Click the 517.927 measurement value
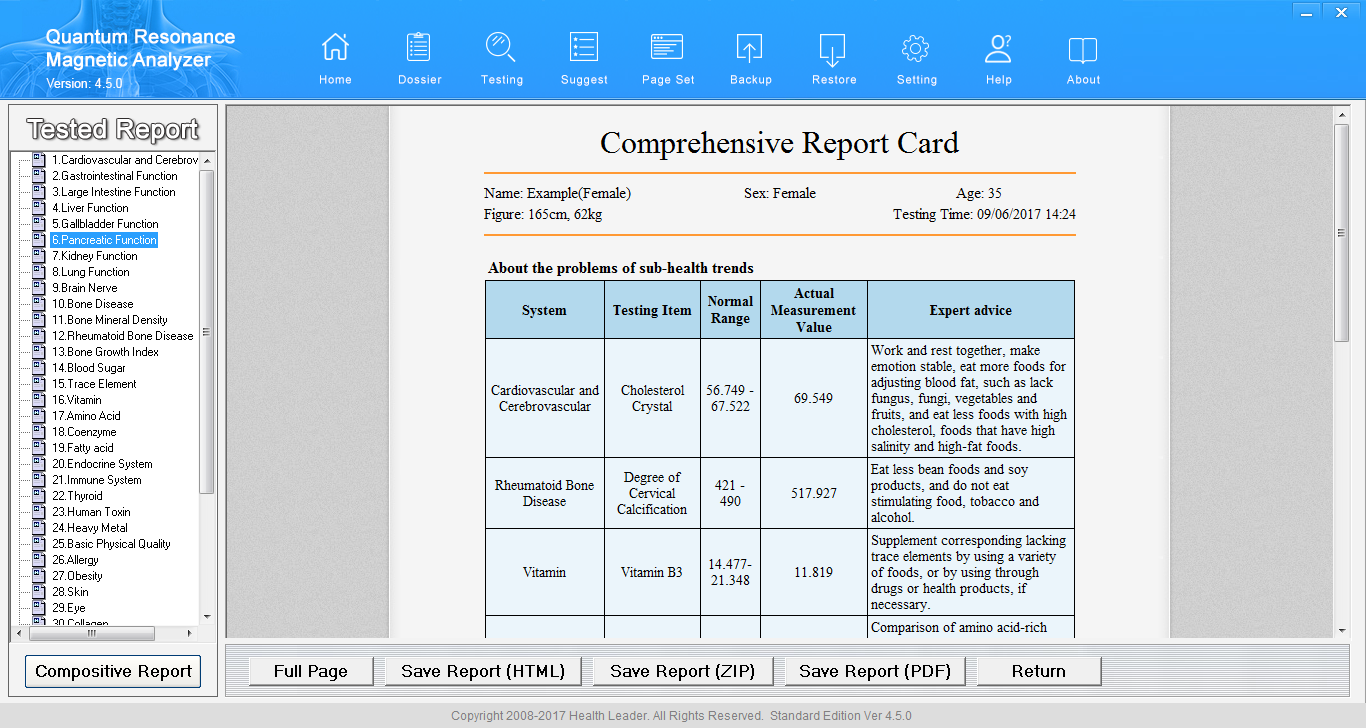The image size is (1366, 728). [x=814, y=493]
